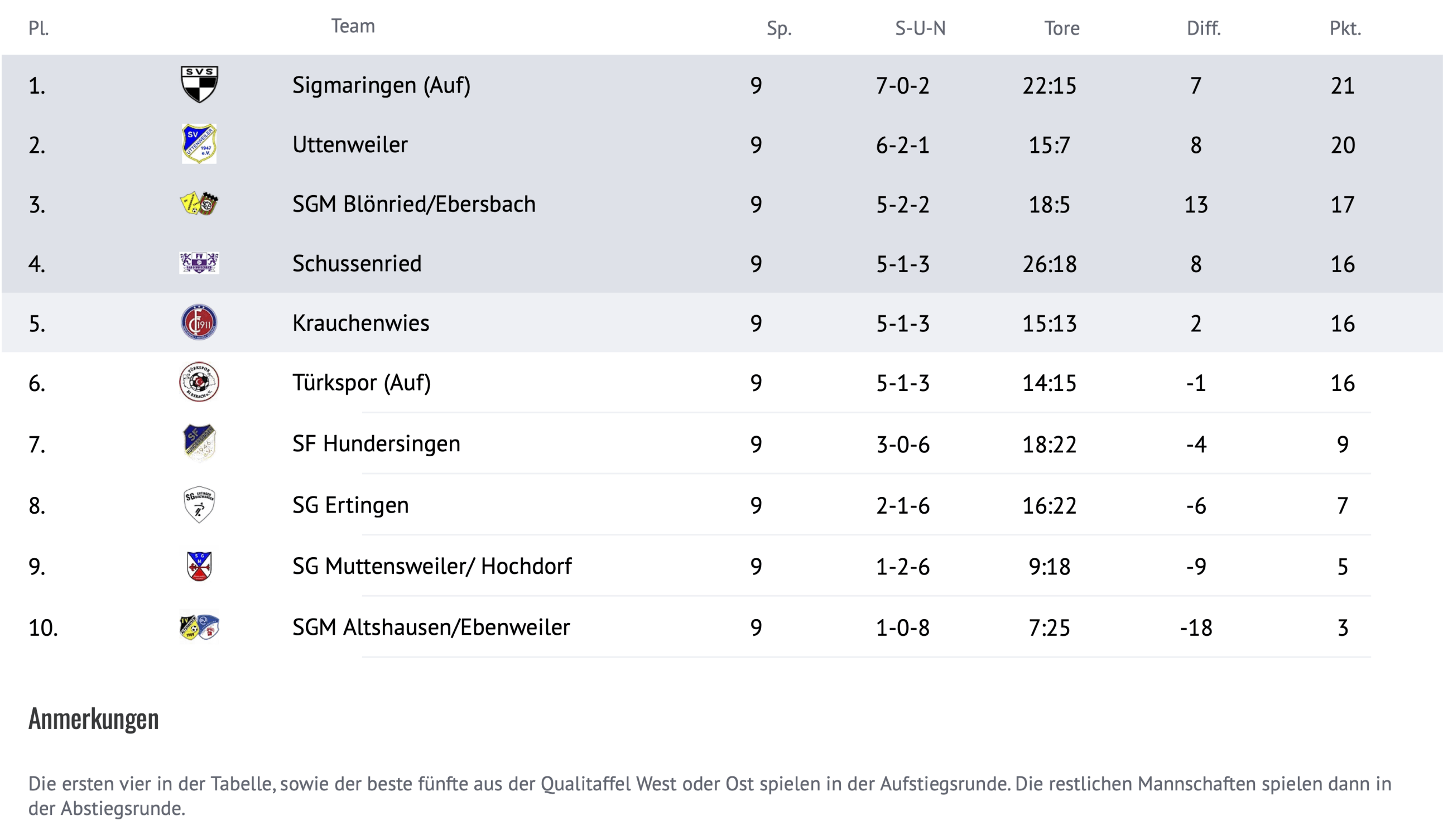The height and width of the screenshot is (840, 1443).
Task: Click the purple FV Schussenried crest
Action: [199, 263]
